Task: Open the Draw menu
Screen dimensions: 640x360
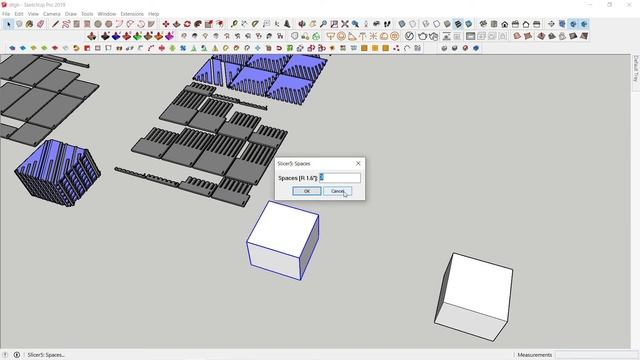Action: click(x=71, y=14)
